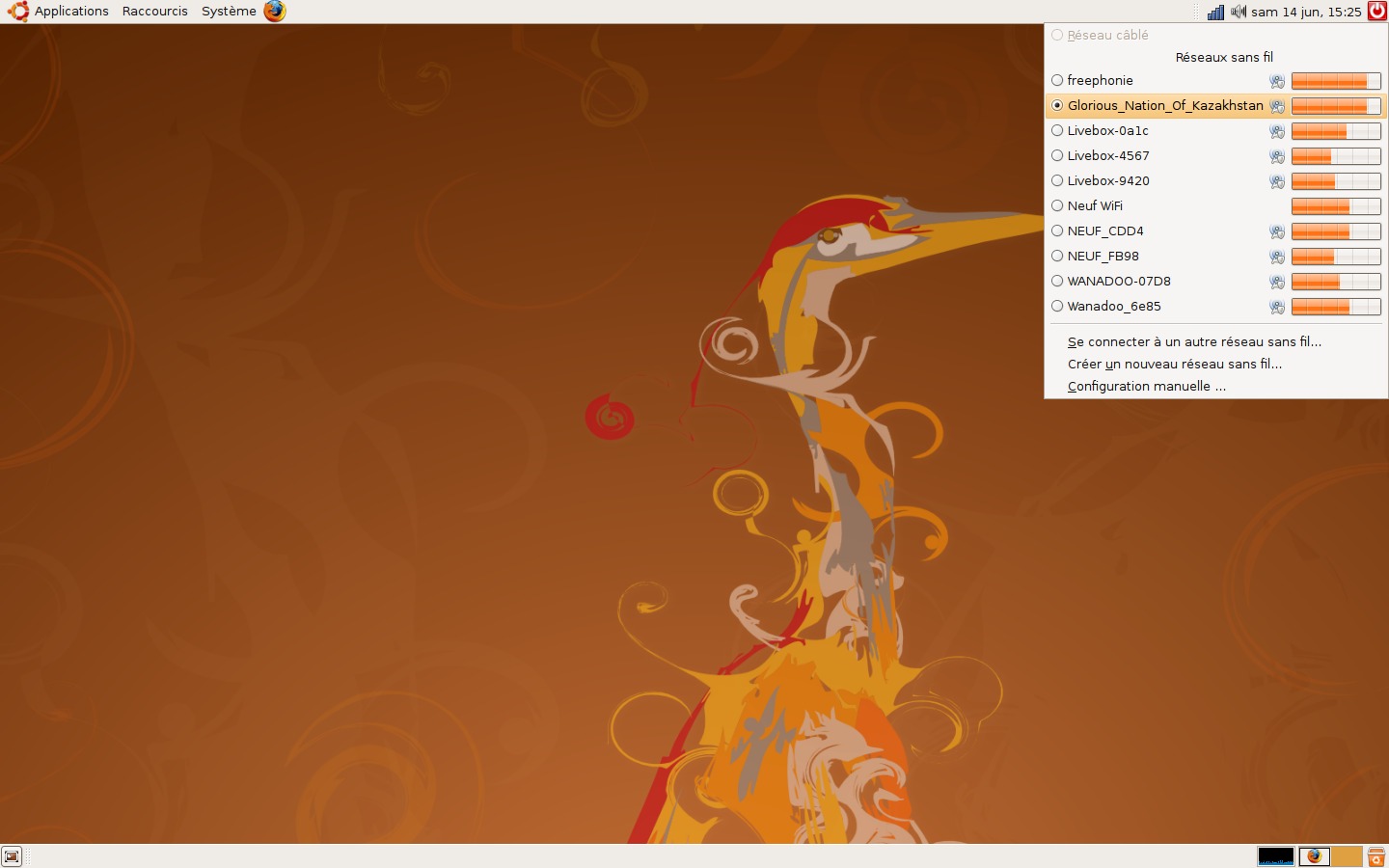Image resolution: width=1389 pixels, height=868 pixels.
Task: Choose Se connecter à un autre réseau sans fil
Action: pyautogui.click(x=1216, y=342)
